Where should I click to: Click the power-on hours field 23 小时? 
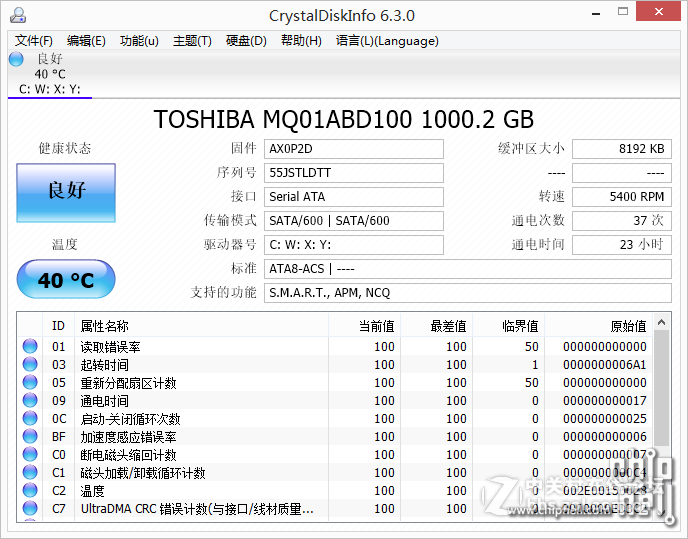pos(622,244)
